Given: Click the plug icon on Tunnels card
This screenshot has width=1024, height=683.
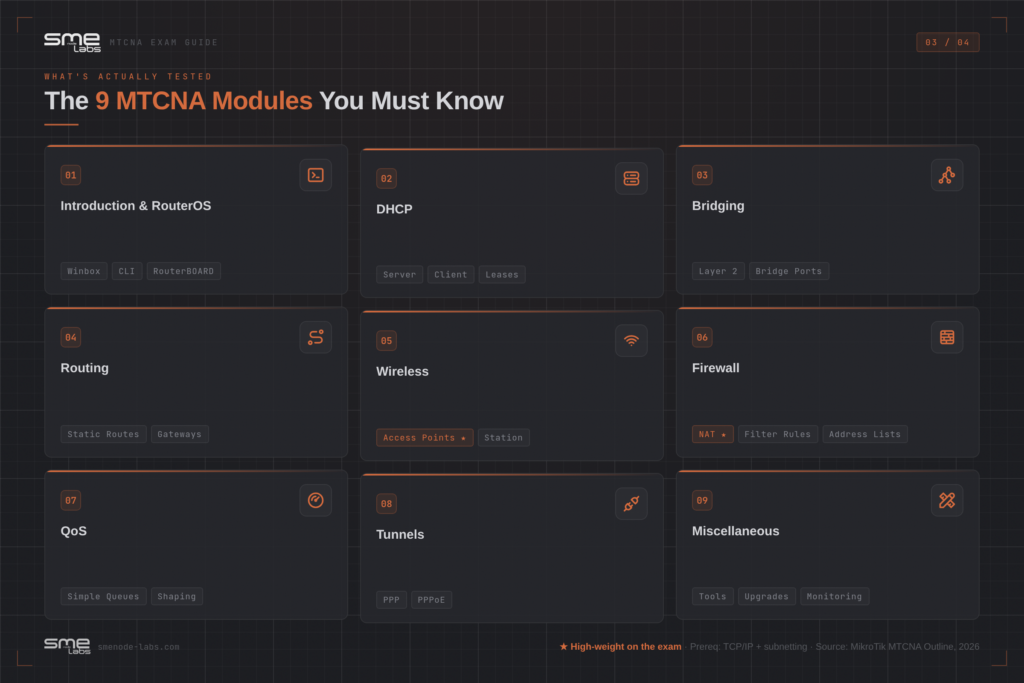Looking at the screenshot, I should tap(631, 503).
